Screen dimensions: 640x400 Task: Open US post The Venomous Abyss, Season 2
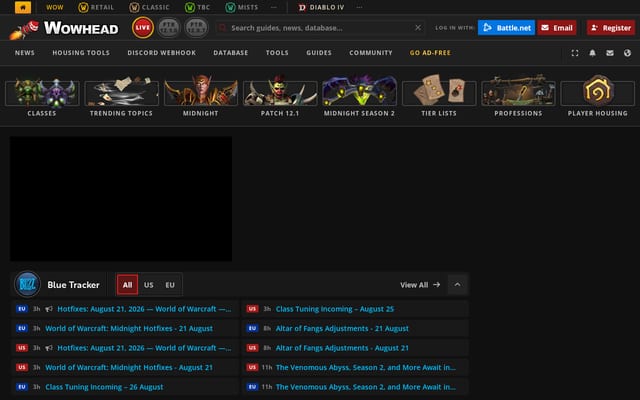pos(366,367)
